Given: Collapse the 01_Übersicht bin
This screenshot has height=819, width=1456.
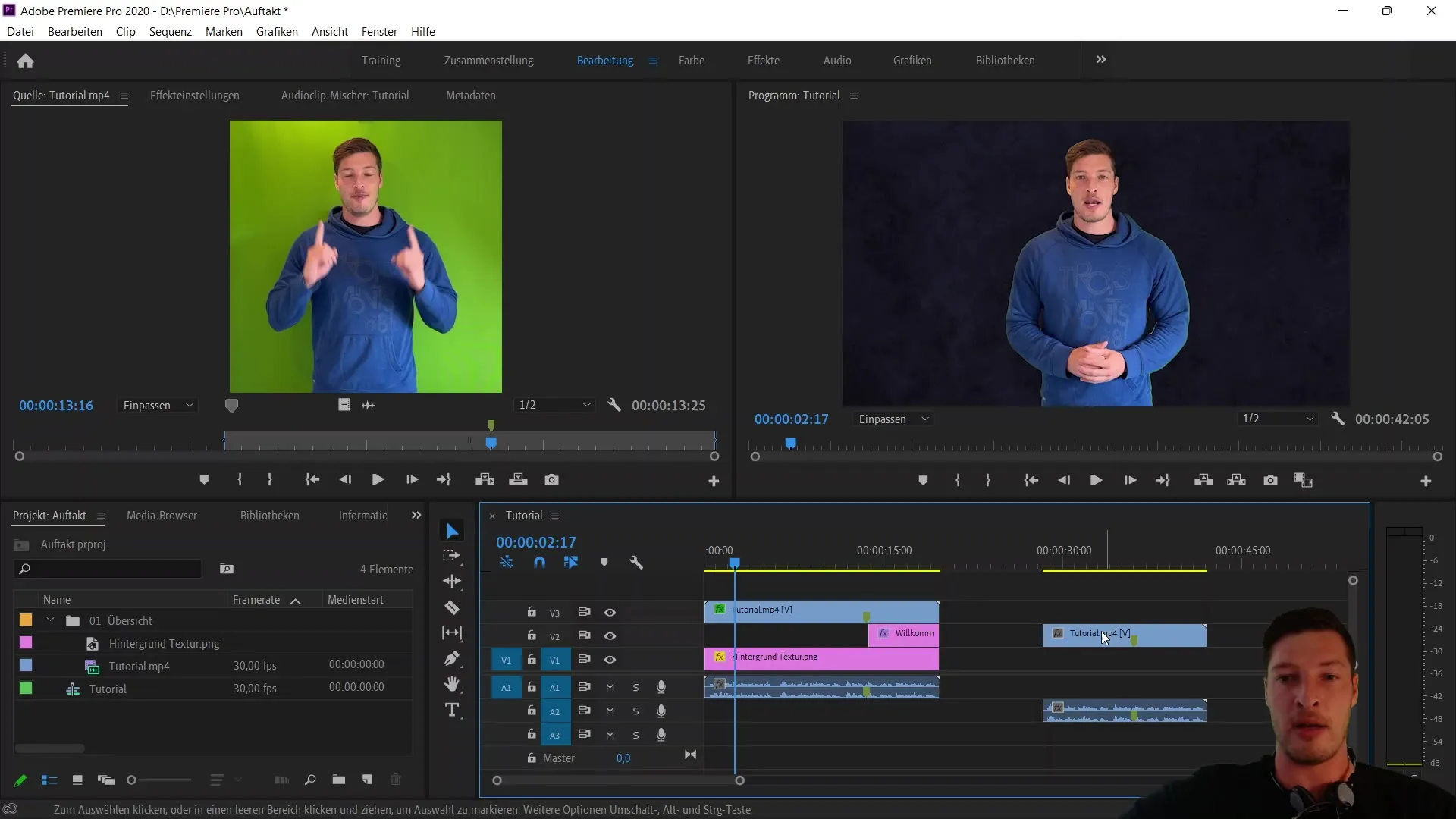Looking at the screenshot, I should [50, 620].
